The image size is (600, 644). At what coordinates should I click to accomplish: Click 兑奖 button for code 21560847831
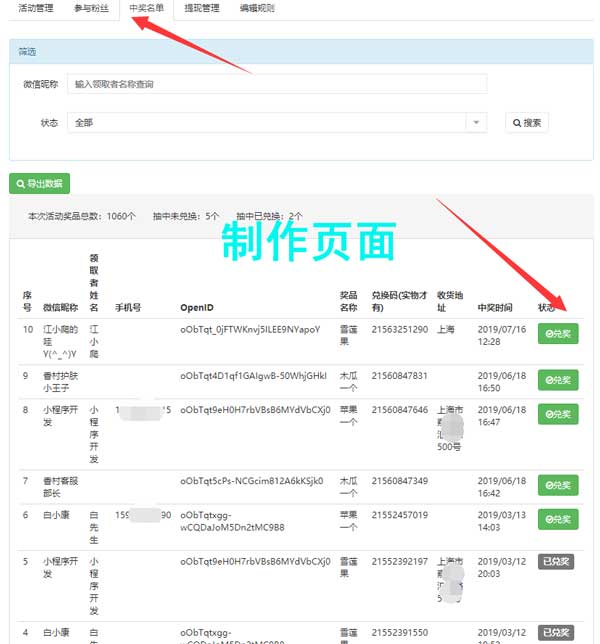[558, 380]
